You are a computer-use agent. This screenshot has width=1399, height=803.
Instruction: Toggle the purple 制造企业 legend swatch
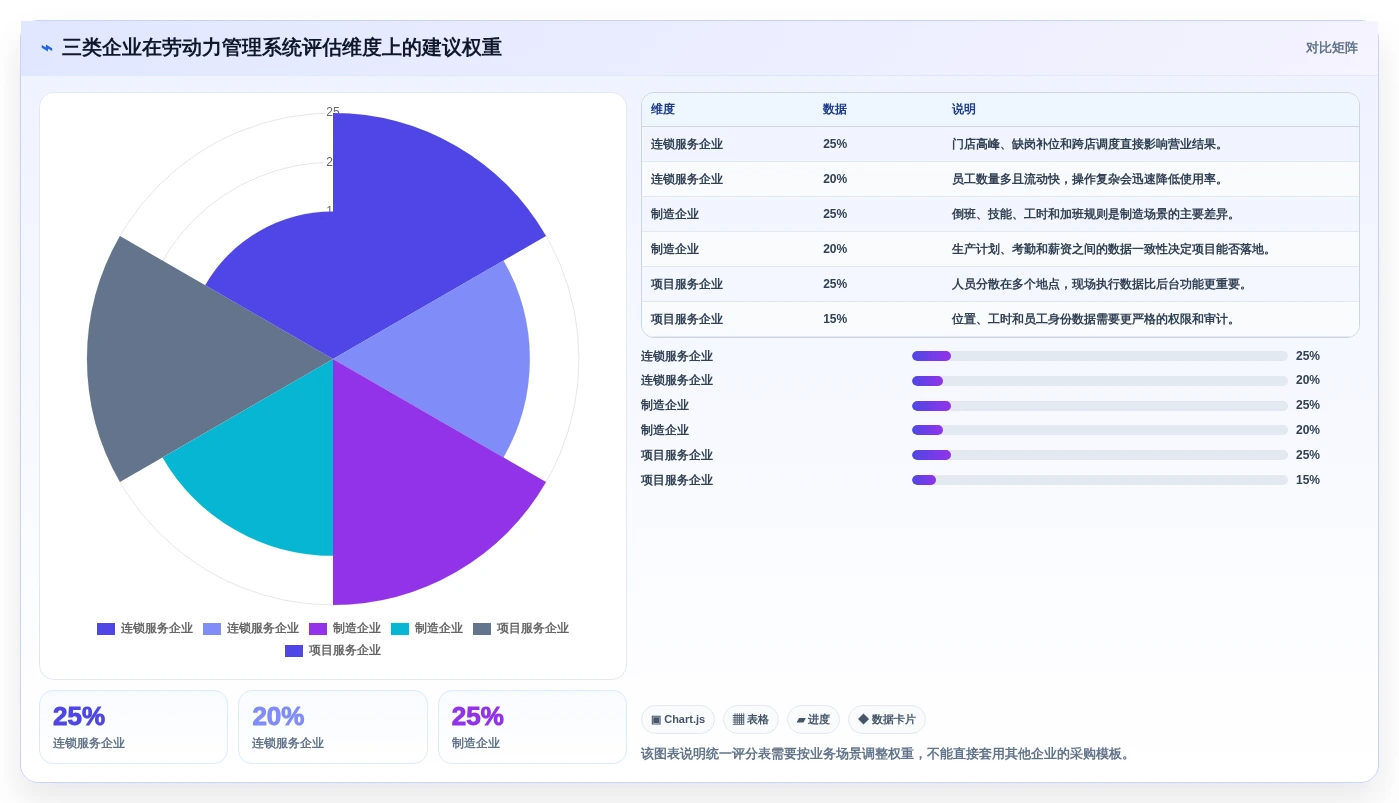[x=318, y=629]
